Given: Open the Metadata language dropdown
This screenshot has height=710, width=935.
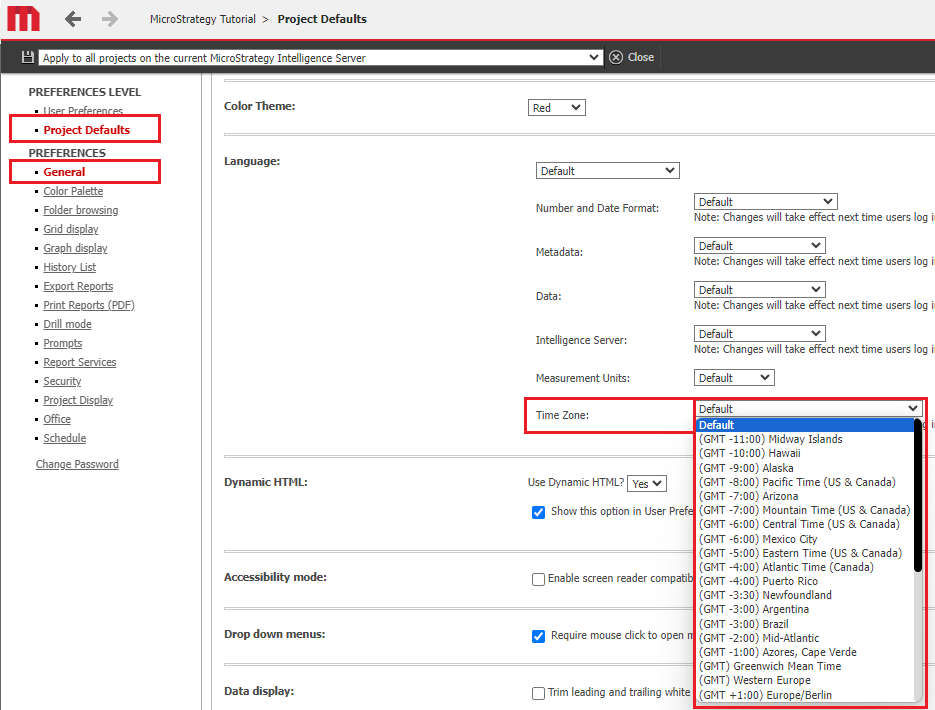Looking at the screenshot, I should click(x=760, y=246).
